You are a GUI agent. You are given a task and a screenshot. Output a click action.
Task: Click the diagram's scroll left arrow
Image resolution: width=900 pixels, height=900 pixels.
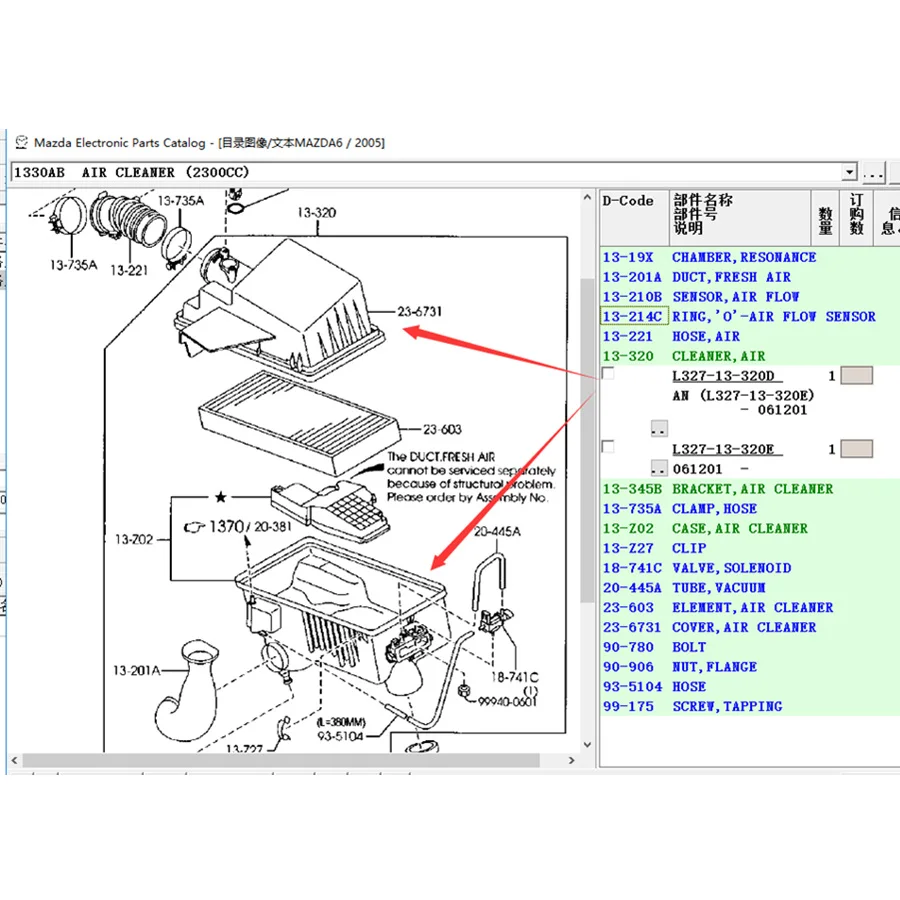14,761
